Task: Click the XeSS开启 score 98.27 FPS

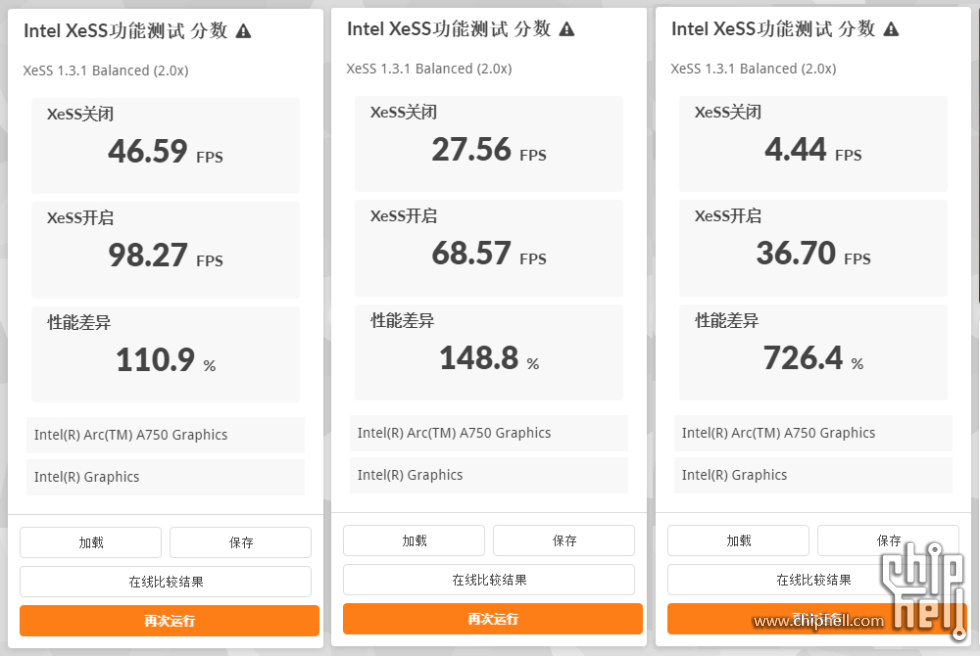Action: click(x=166, y=256)
